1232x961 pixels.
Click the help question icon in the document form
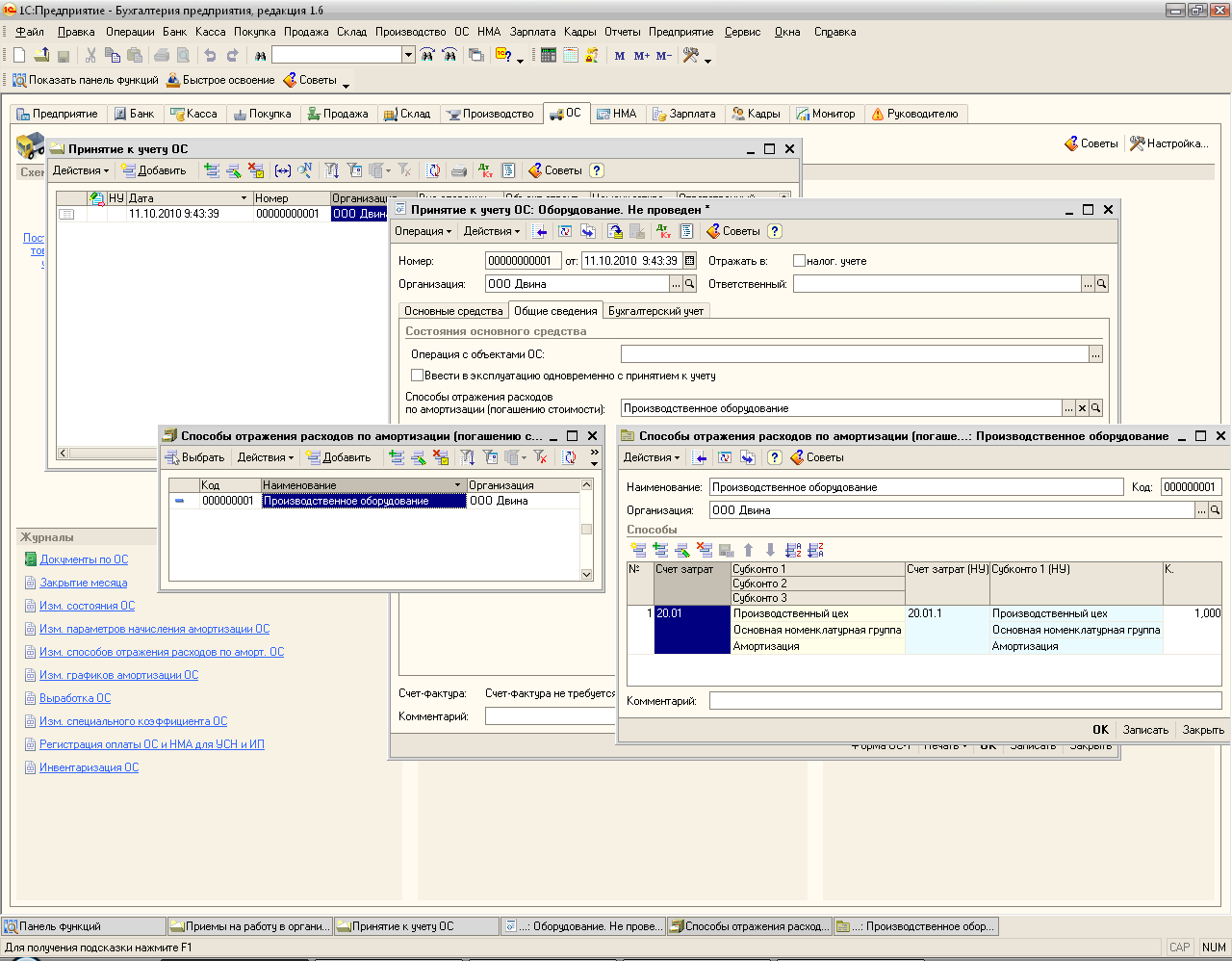click(x=775, y=231)
